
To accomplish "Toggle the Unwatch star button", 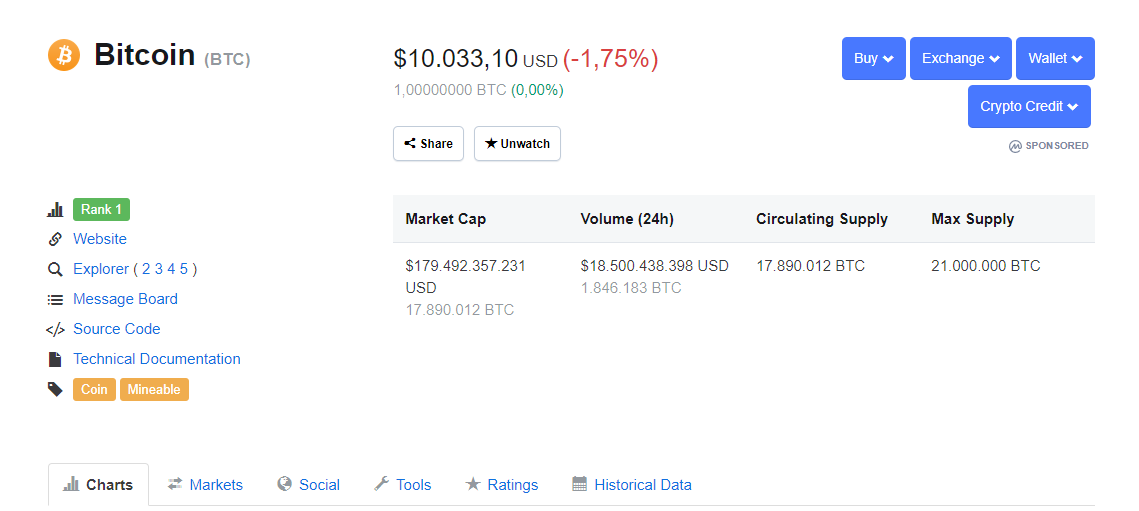I will pyautogui.click(x=517, y=144).
